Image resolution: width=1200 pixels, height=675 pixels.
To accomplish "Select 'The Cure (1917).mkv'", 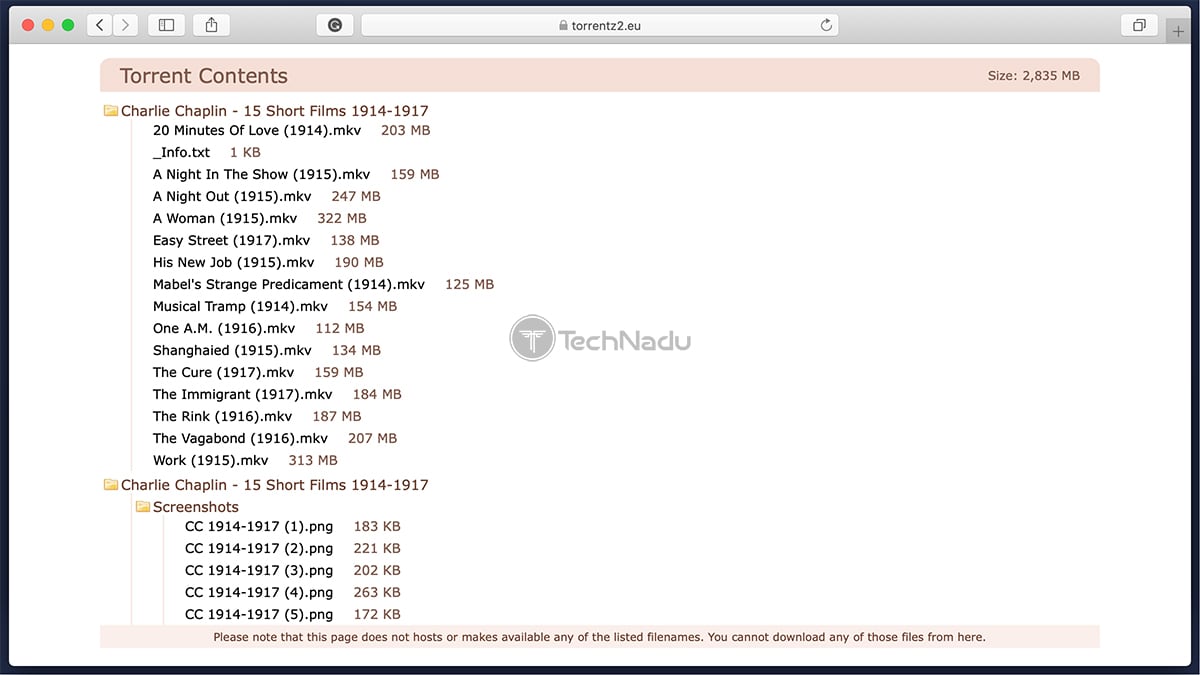I will coord(224,372).
